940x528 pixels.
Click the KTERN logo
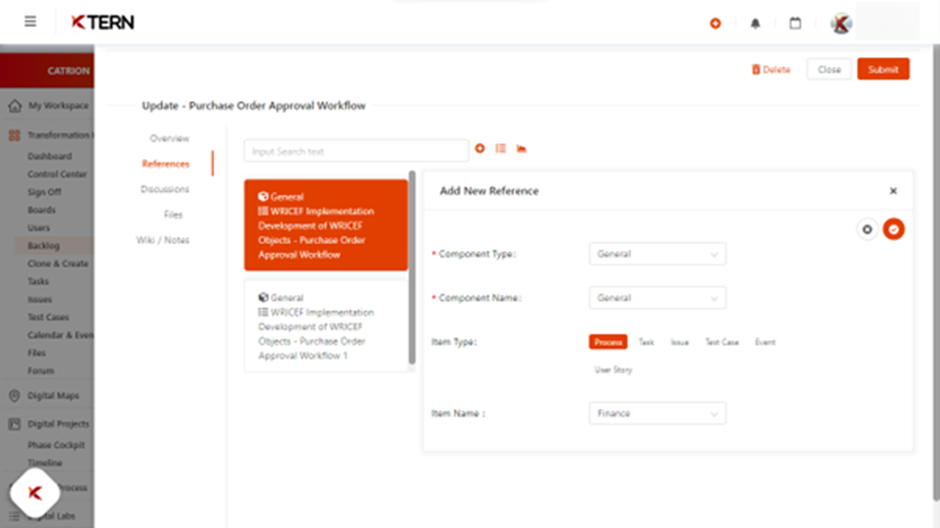103,22
